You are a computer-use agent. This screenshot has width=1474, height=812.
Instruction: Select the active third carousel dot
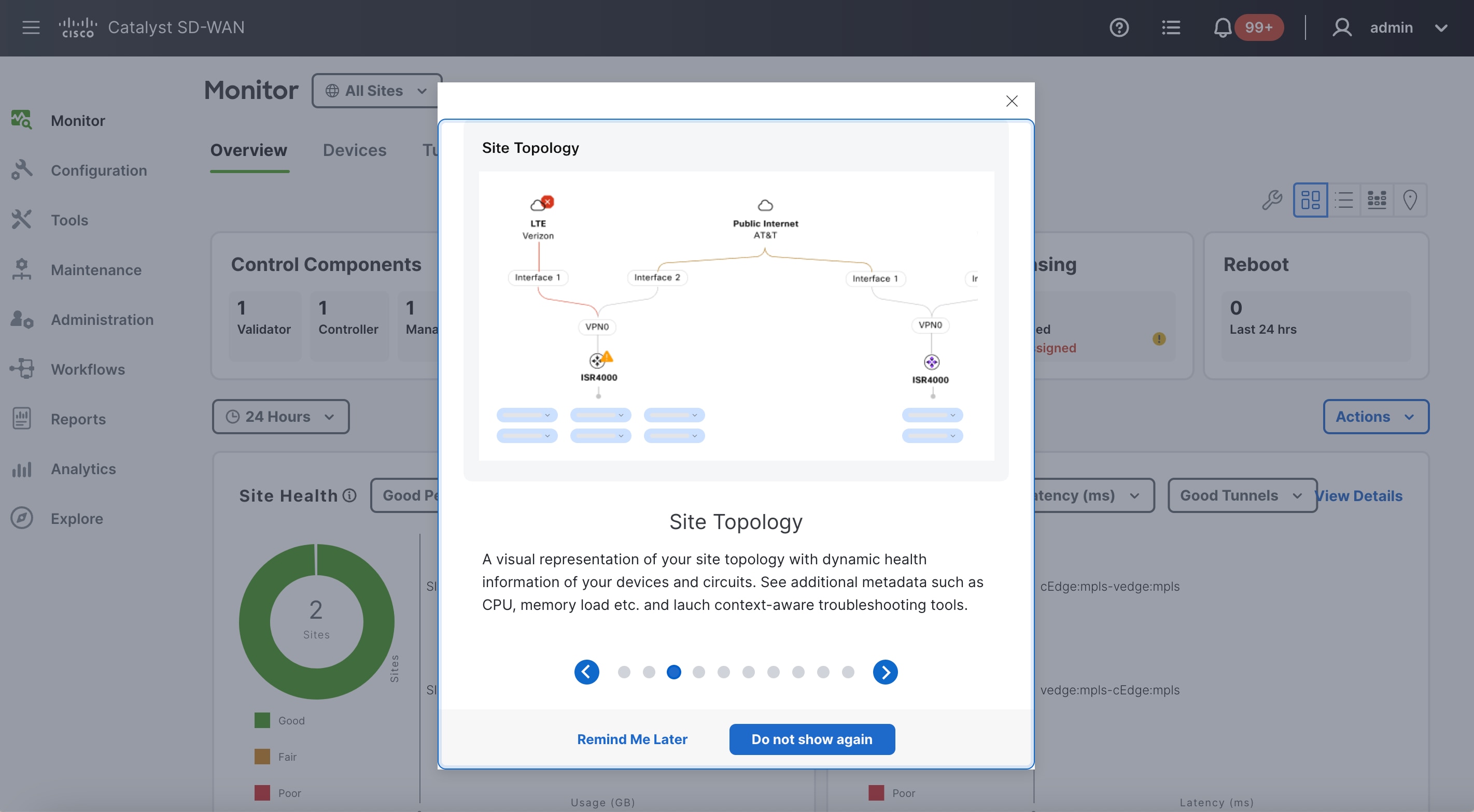click(673, 672)
